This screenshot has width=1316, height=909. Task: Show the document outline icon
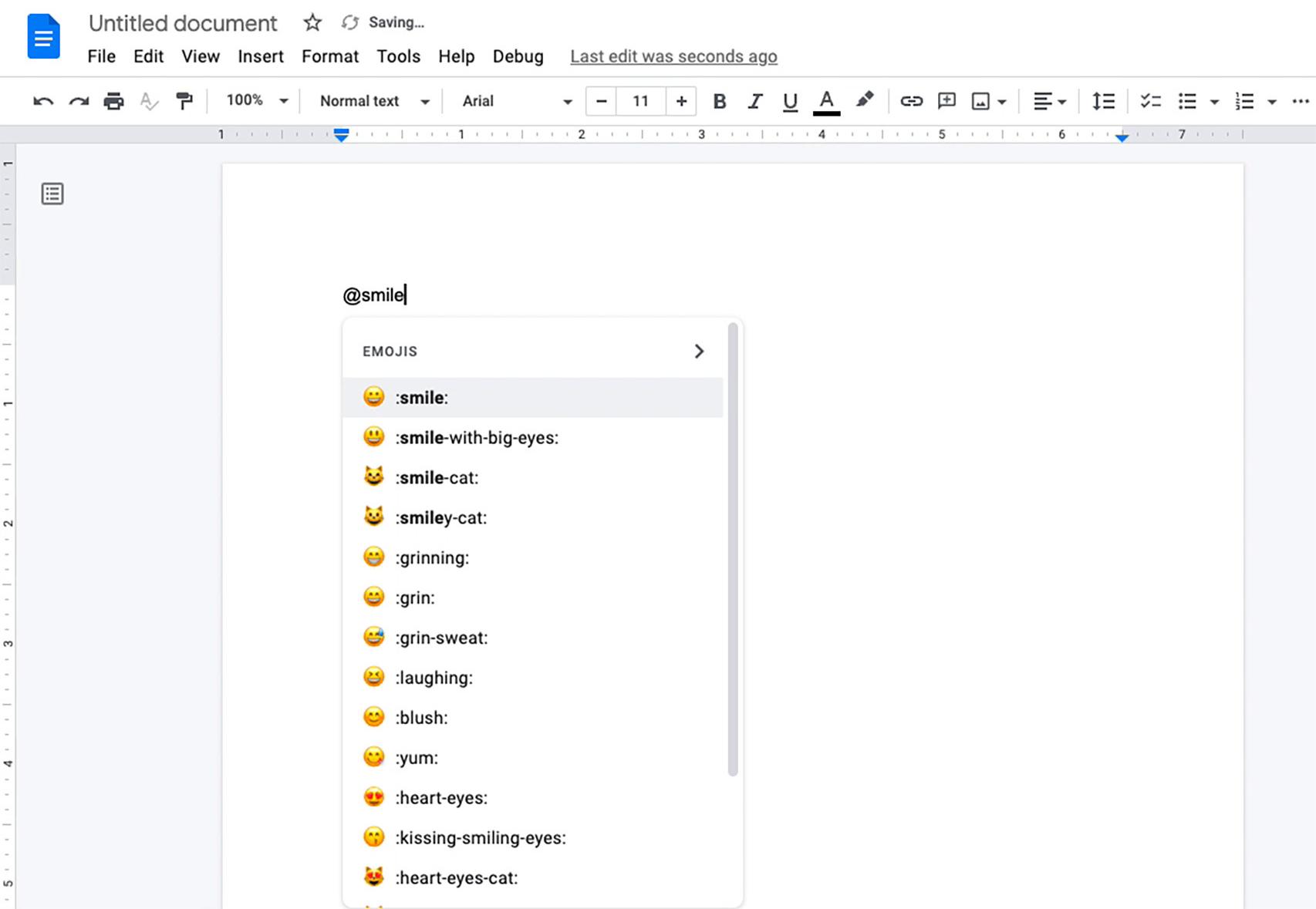52,194
